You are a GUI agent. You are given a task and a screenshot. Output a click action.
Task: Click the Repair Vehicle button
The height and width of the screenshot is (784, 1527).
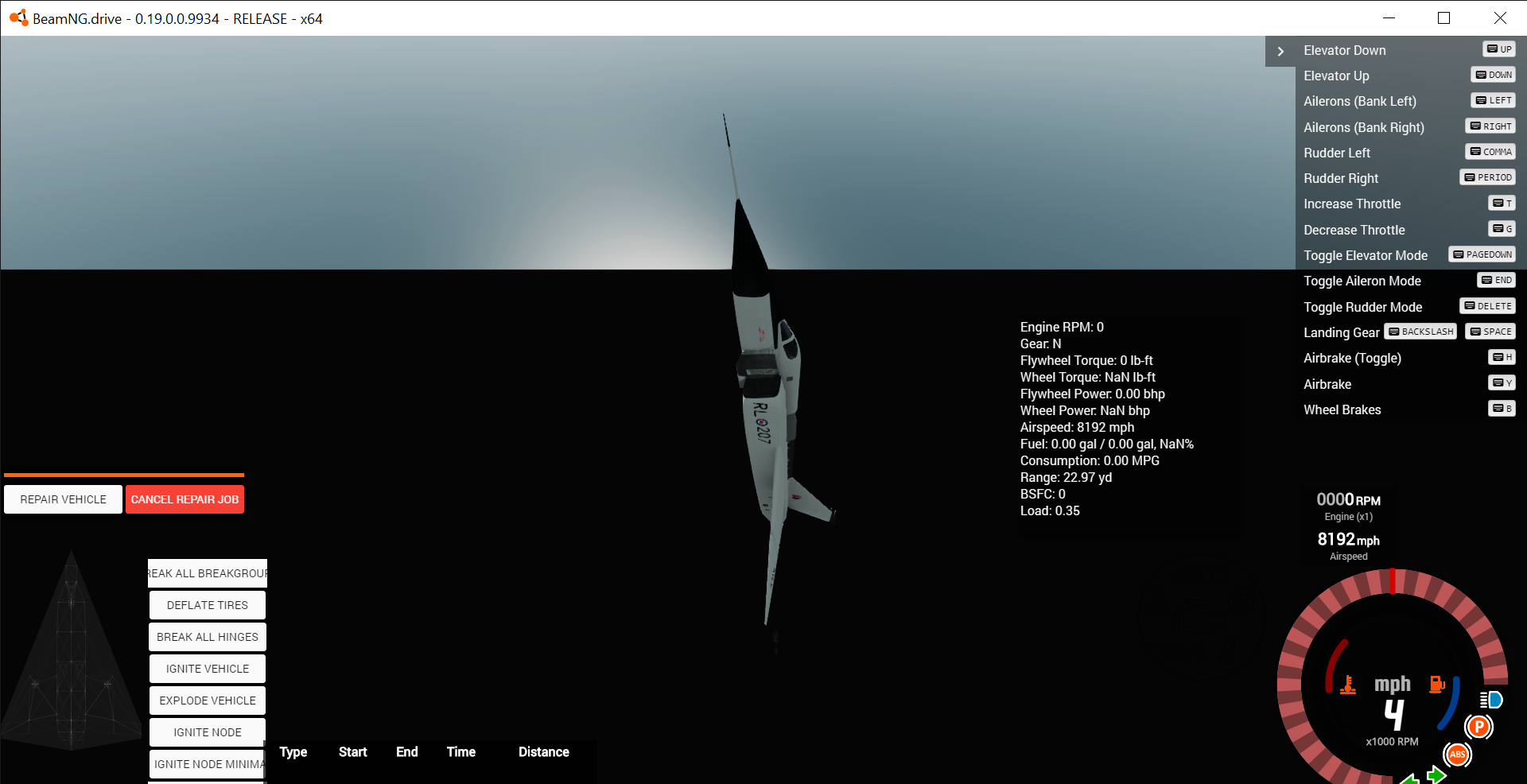coord(63,499)
